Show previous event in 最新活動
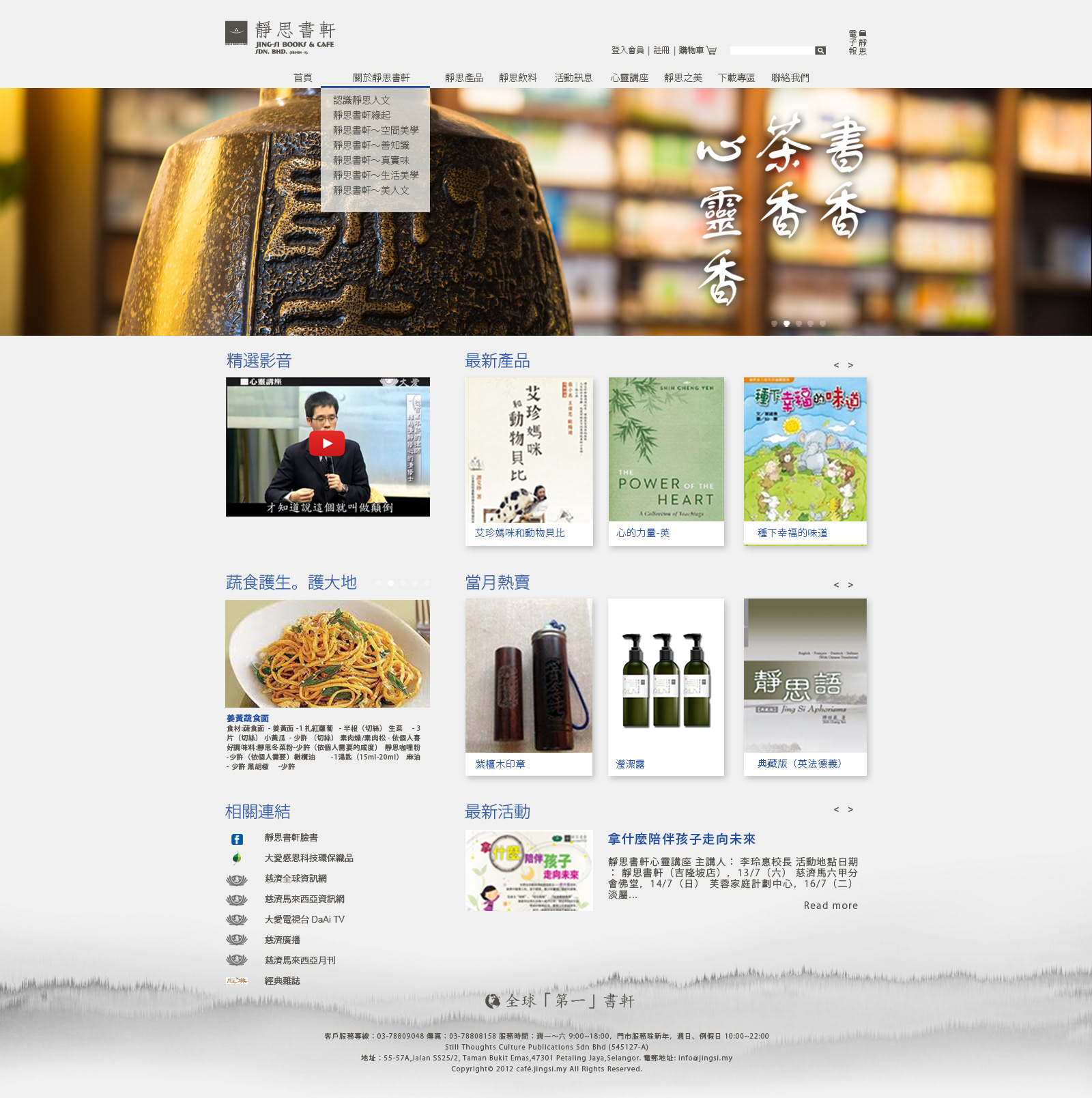1092x1098 pixels. click(836, 809)
